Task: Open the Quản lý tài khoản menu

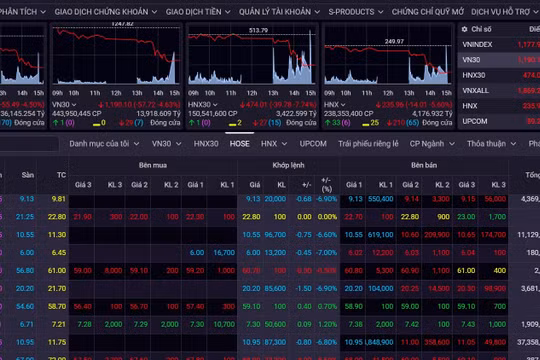Action: (279, 12)
